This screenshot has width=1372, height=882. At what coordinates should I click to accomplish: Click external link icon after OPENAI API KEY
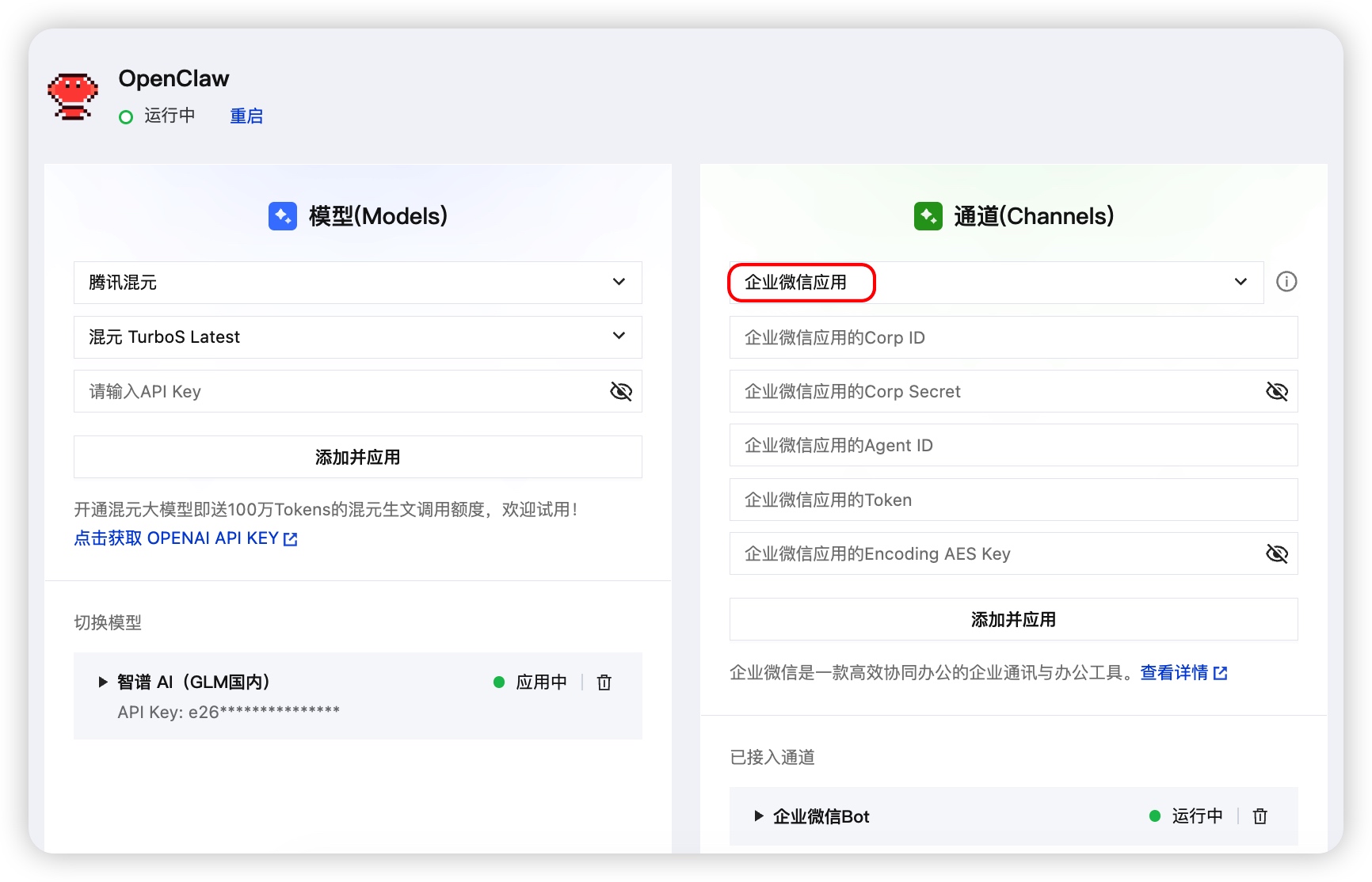coord(291,539)
